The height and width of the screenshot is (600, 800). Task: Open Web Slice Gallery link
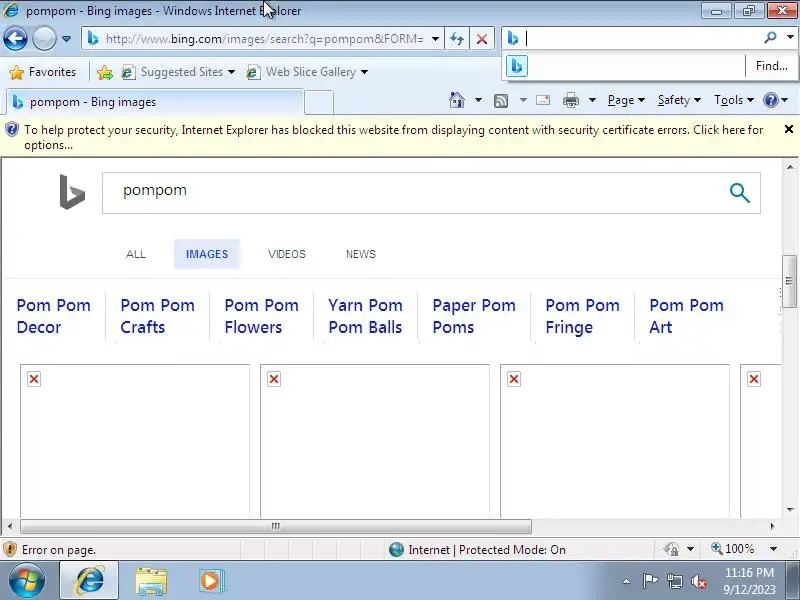click(307, 72)
